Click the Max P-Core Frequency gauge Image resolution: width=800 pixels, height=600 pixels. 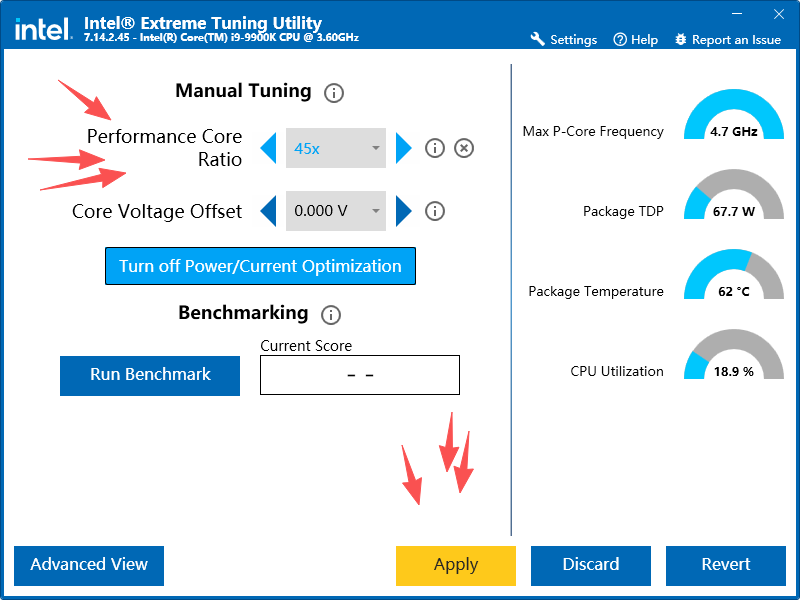coord(734,115)
